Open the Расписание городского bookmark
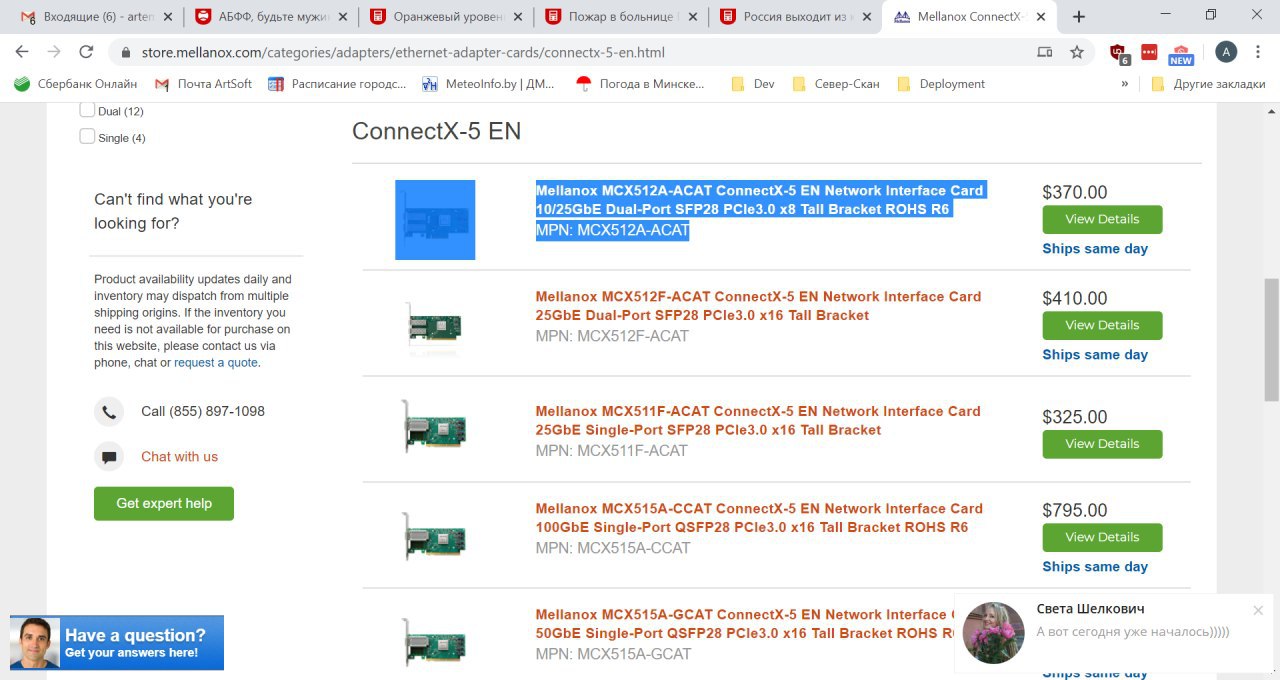Viewport: 1280px width, 680px height. (337, 84)
